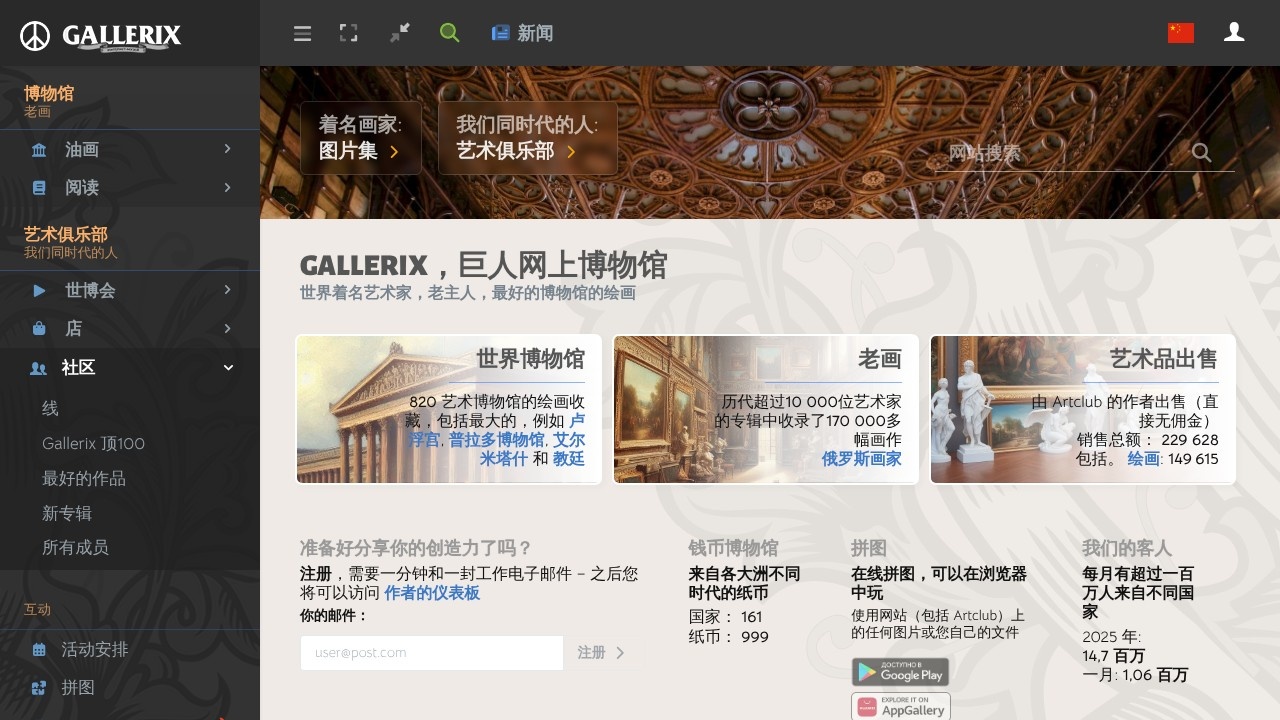Viewport: 1280px width, 720px height.
Task: Click the book icon next to 阅读
Action: click(38, 187)
